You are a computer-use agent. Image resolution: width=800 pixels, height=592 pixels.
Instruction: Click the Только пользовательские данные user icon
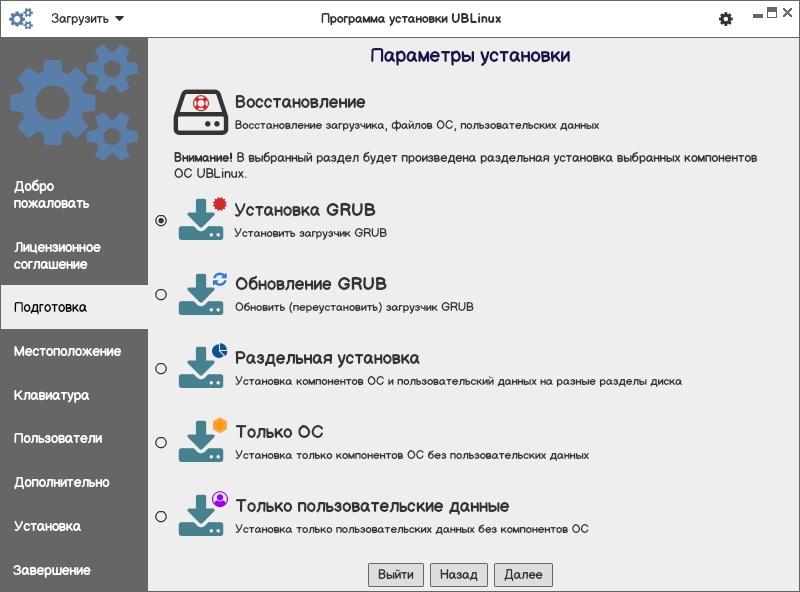(202, 515)
